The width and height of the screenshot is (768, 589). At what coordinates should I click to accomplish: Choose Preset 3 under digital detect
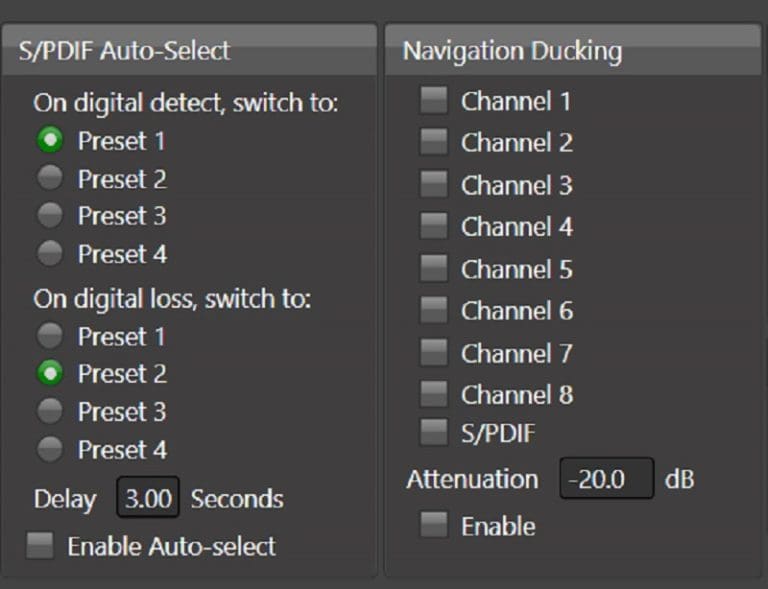coord(50,216)
